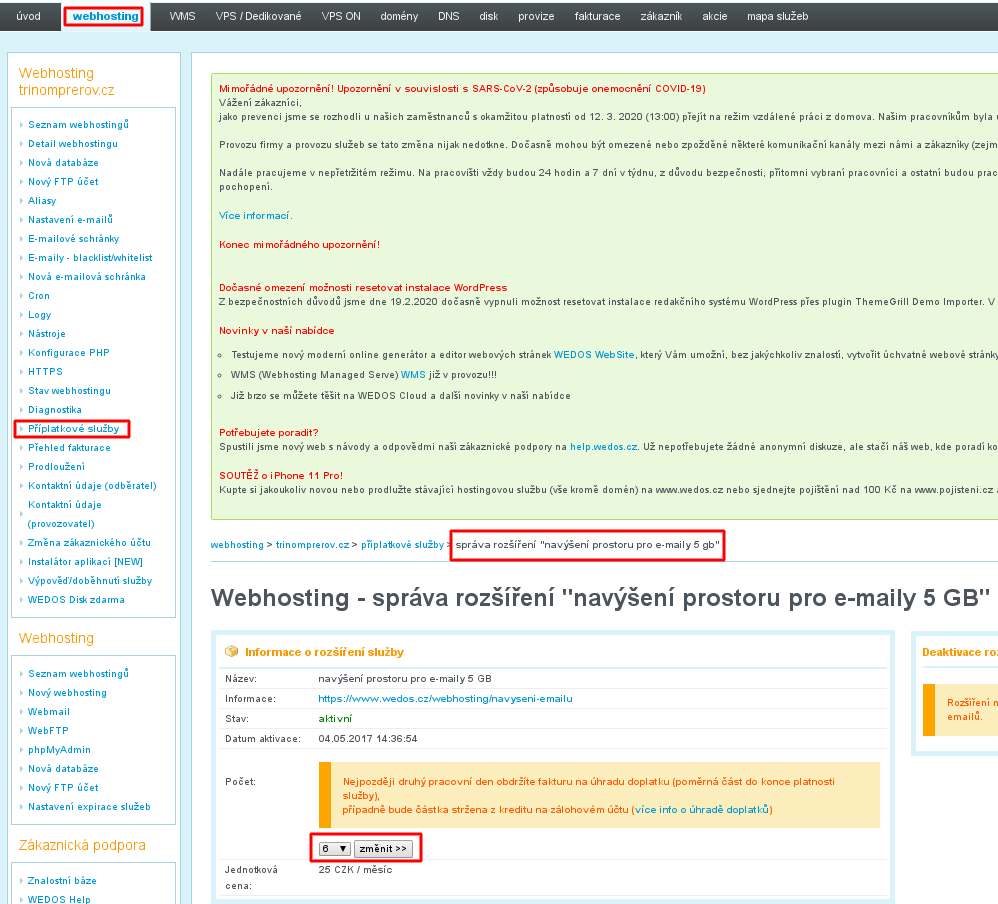Open the quantity dropdown showing 6
The image size is (998, 904).
point(334,848)
